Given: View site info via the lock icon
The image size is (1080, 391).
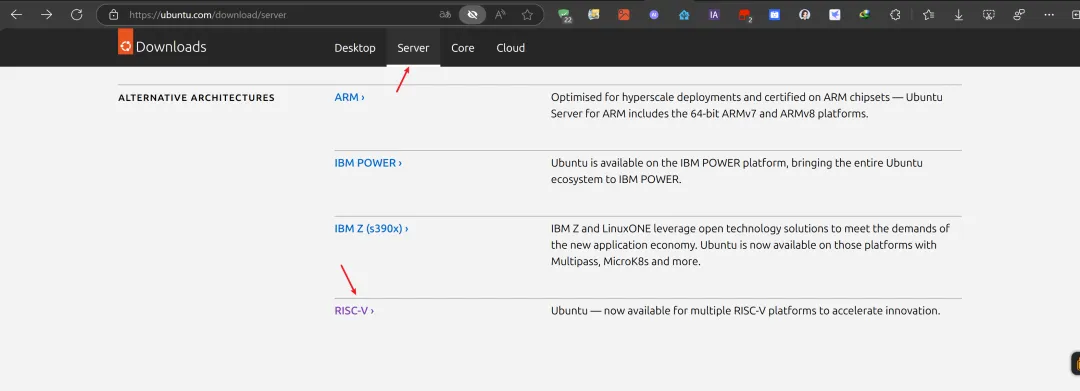Looking at the screenshot, I should coord(114,14).
